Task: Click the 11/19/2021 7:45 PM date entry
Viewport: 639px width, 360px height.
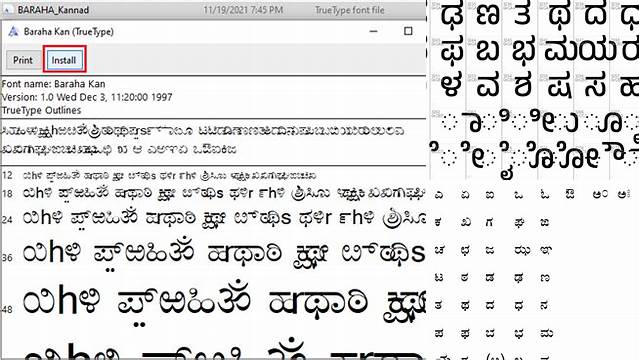Action: (243, 10)
